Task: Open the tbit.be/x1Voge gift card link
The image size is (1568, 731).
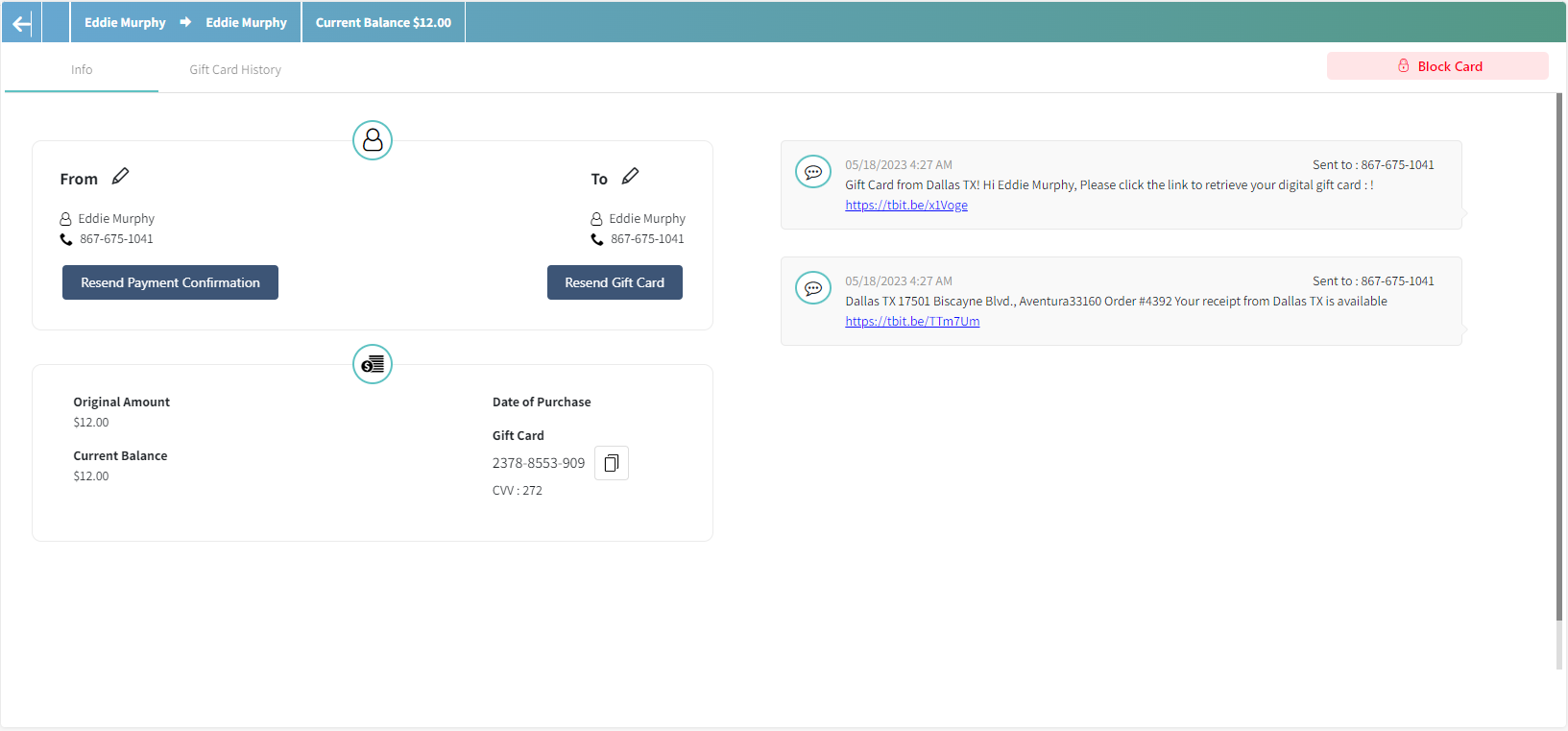Action: pyautogui.click(x=906, y=206)
